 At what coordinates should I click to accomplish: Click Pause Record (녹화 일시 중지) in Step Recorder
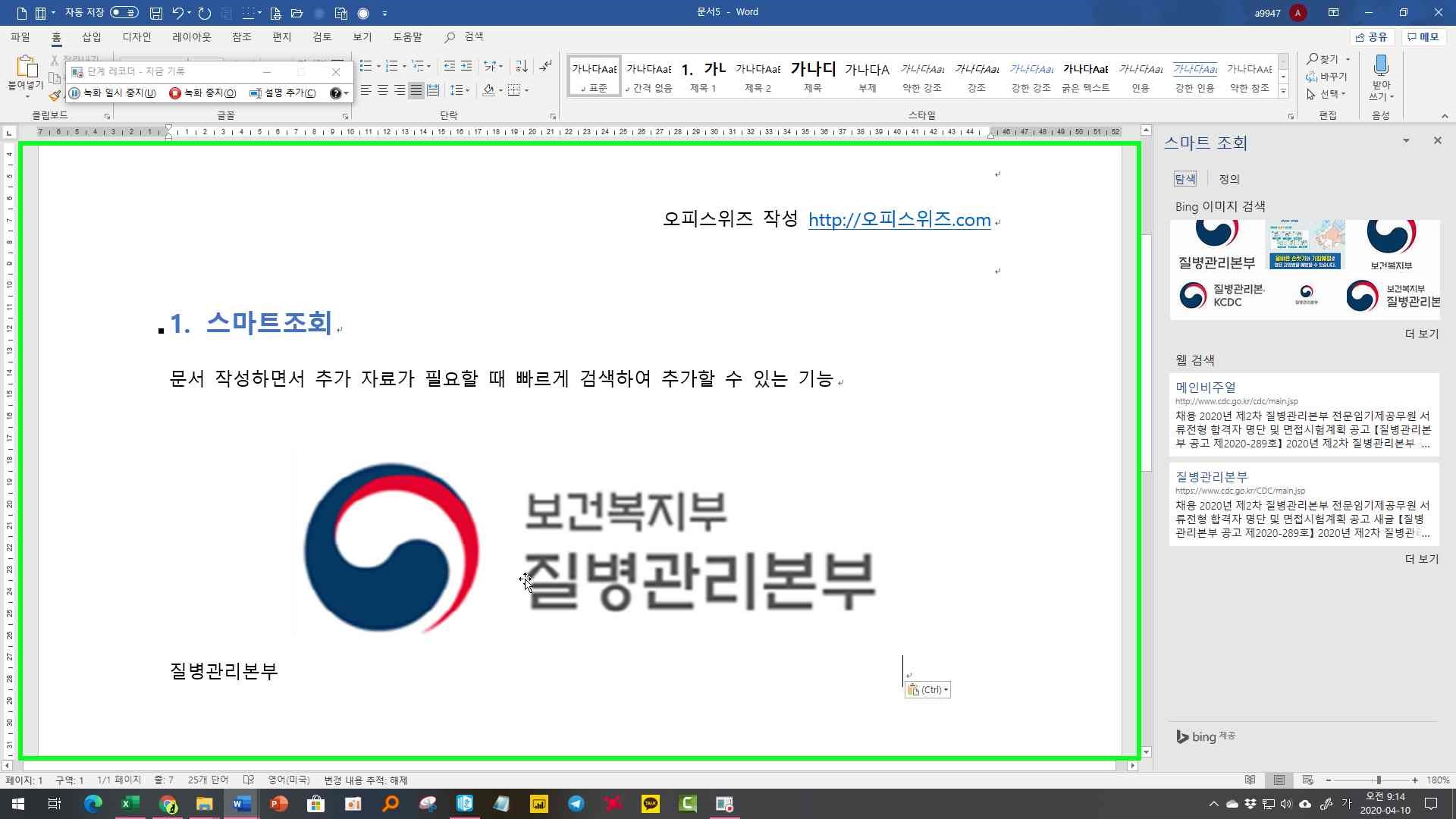pyautogui.click(x=112, y=93)
